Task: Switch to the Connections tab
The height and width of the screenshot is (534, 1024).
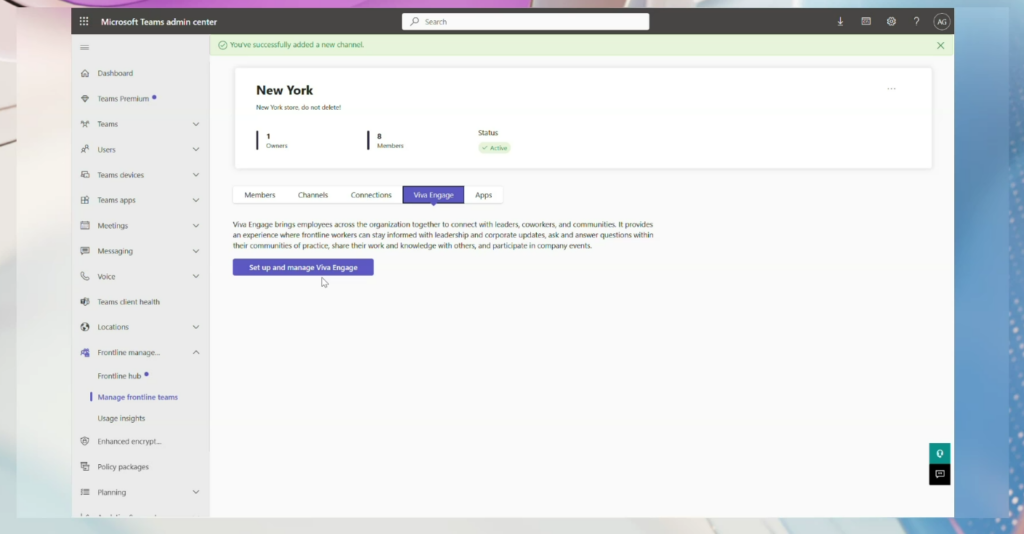Action: tap(371, 195)
